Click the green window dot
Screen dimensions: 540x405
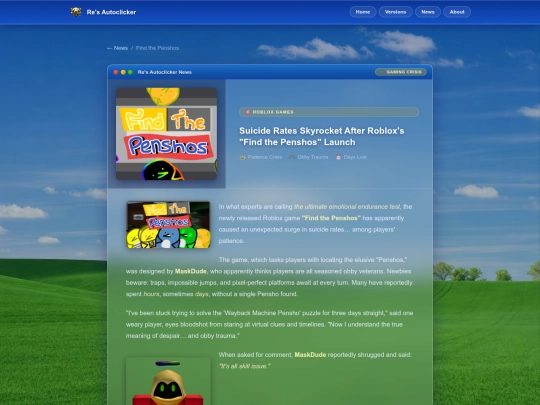130,72
